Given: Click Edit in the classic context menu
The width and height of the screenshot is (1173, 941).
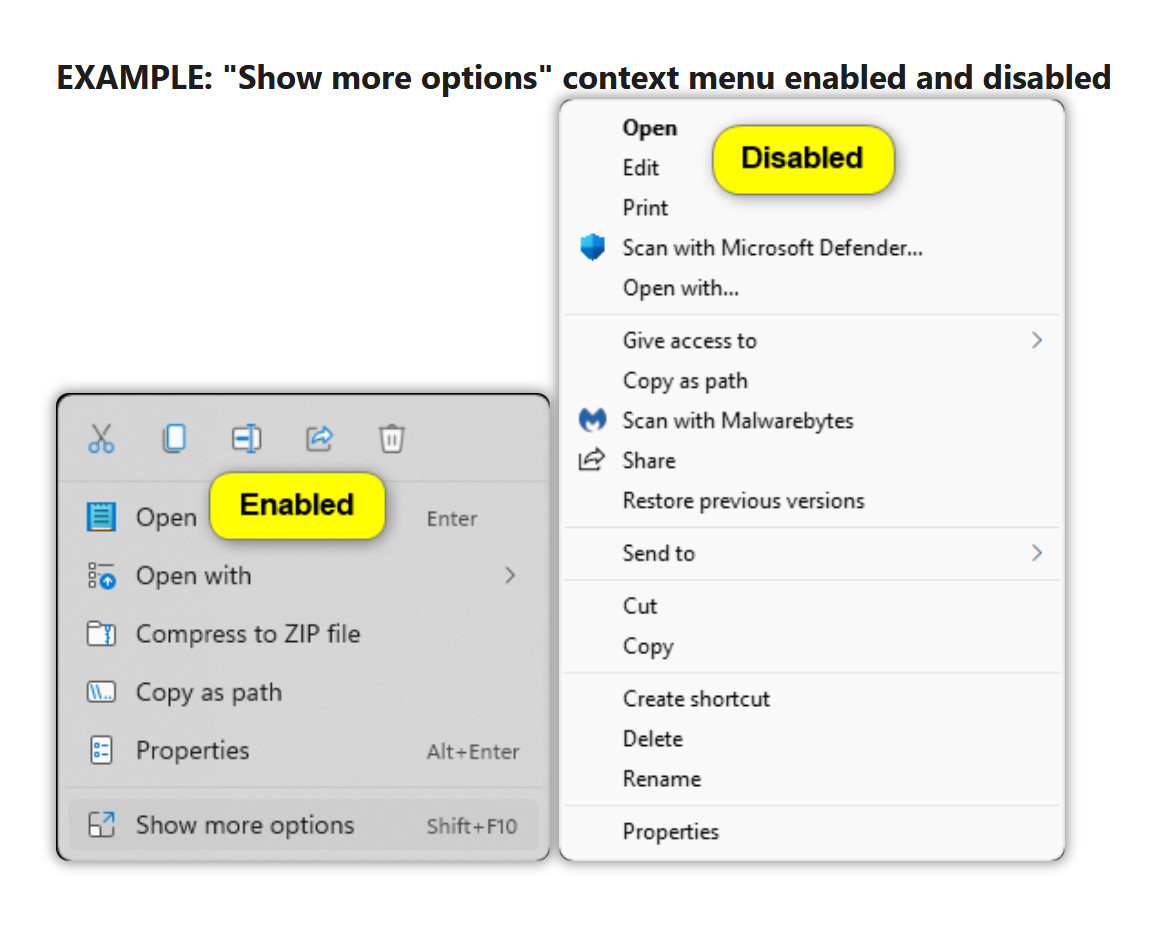Looking at the screenshot, I should (x=640, y=168).
